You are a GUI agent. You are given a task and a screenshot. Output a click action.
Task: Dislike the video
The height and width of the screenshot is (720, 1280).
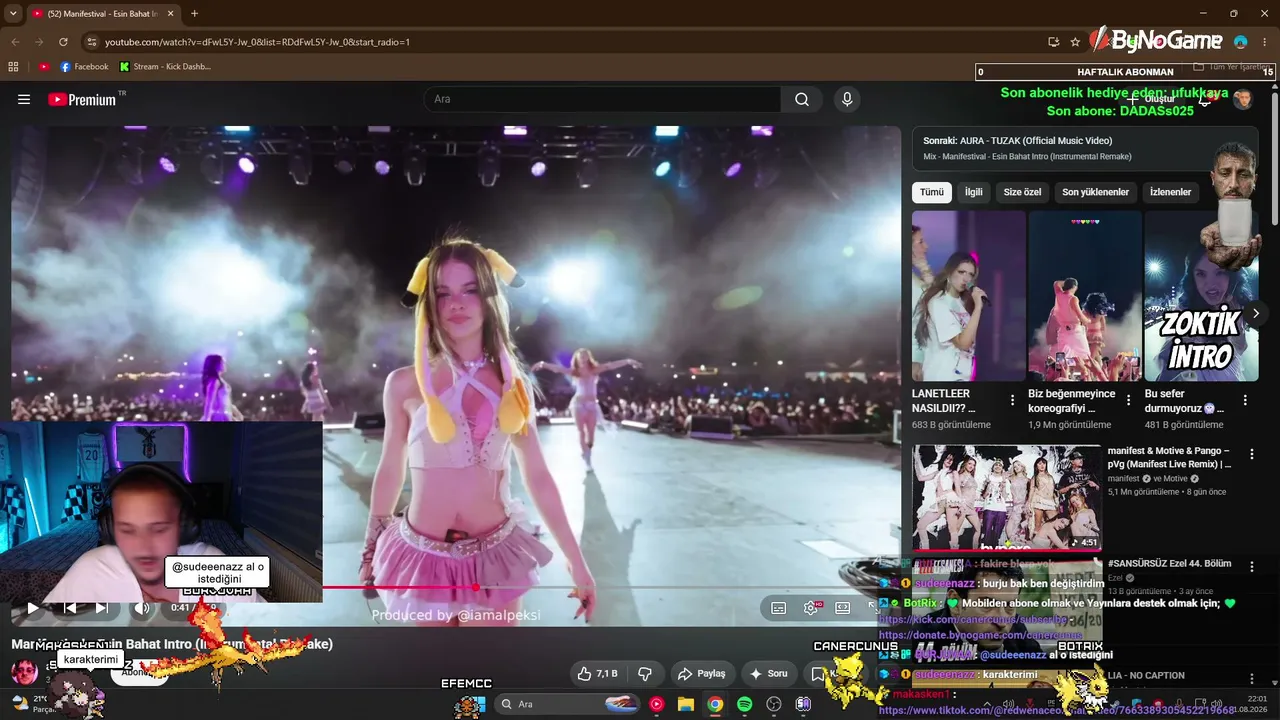(x=645, y=674)
